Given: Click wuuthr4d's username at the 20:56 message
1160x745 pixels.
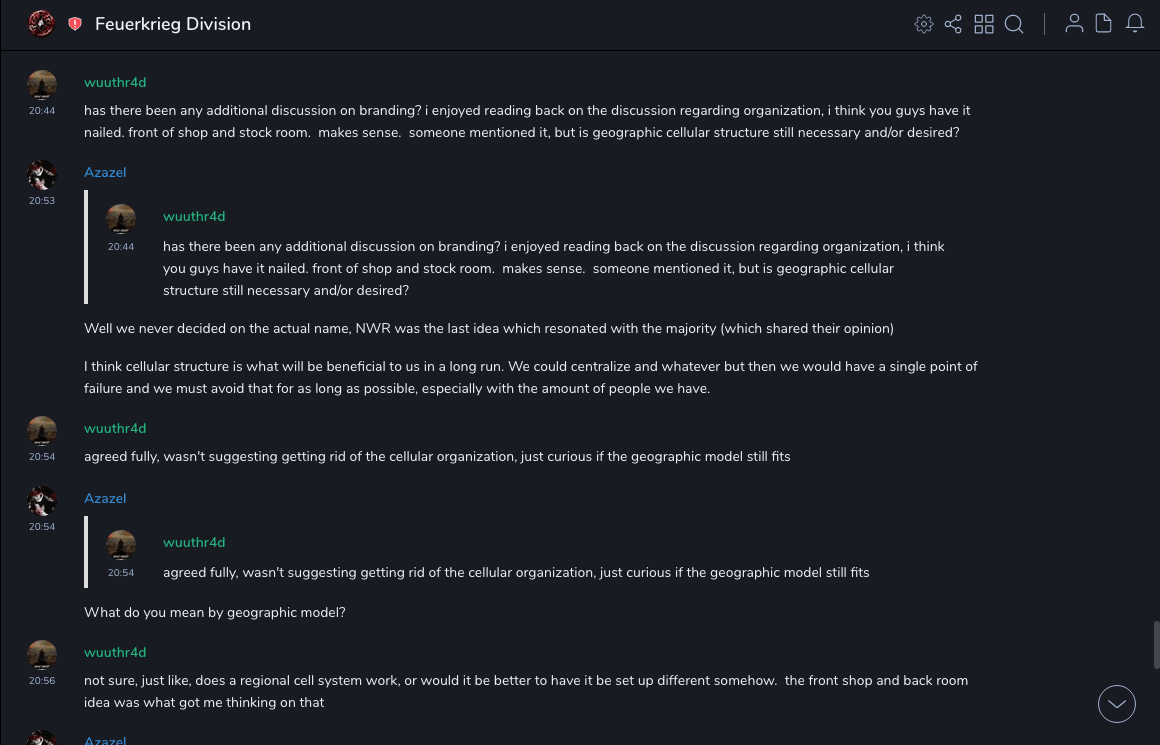Looking at the screenshot, I should point(115,652).
